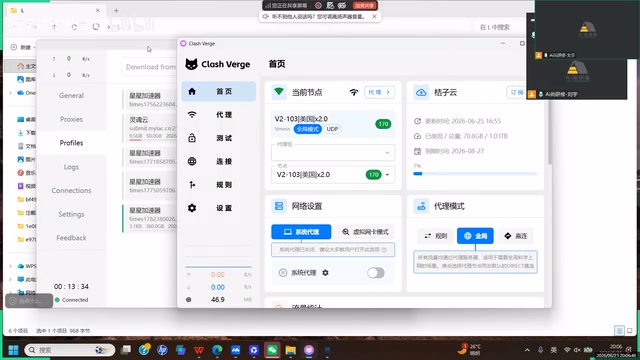Open the 代理组 dropdown

pyautogui.click(x=333, y=152)
